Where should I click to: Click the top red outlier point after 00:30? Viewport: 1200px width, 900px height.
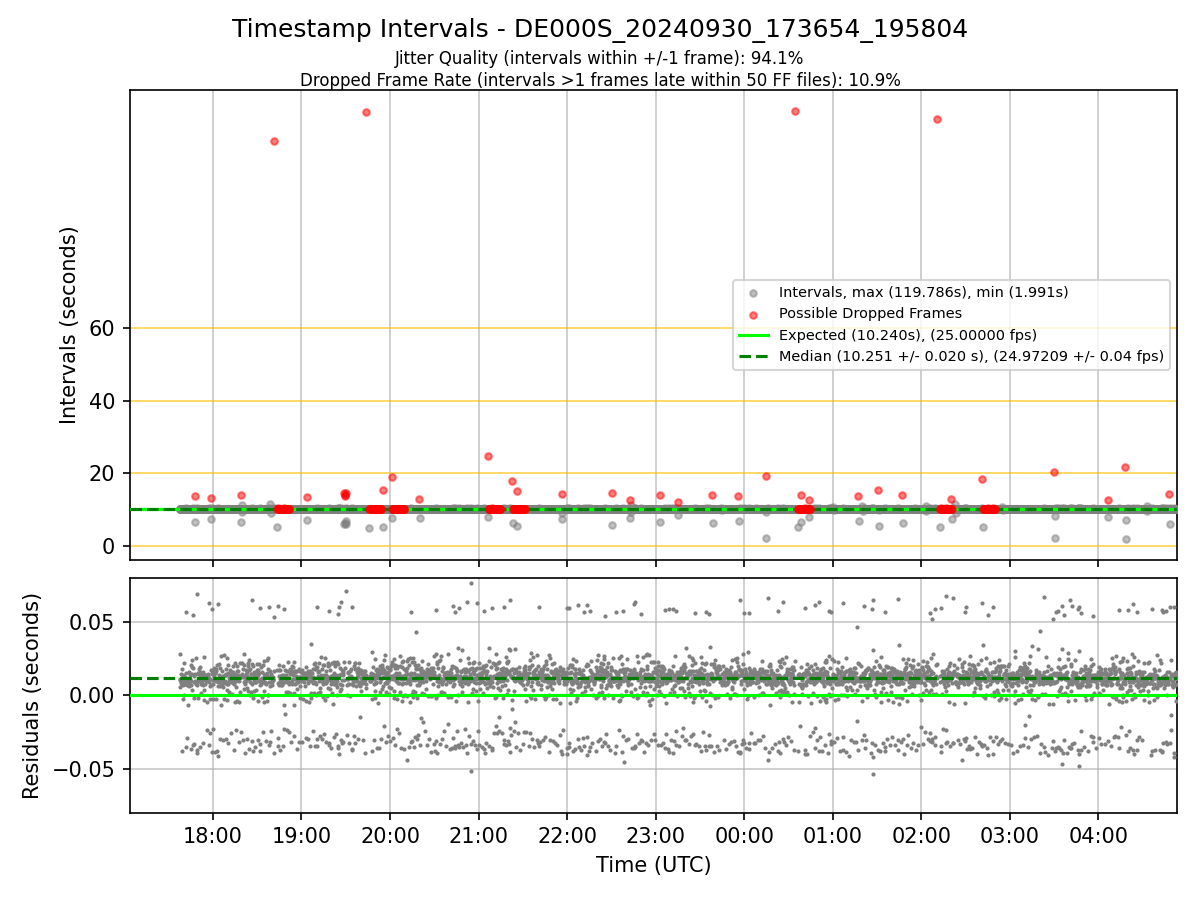pyautogui.click(x=795, y=111)
